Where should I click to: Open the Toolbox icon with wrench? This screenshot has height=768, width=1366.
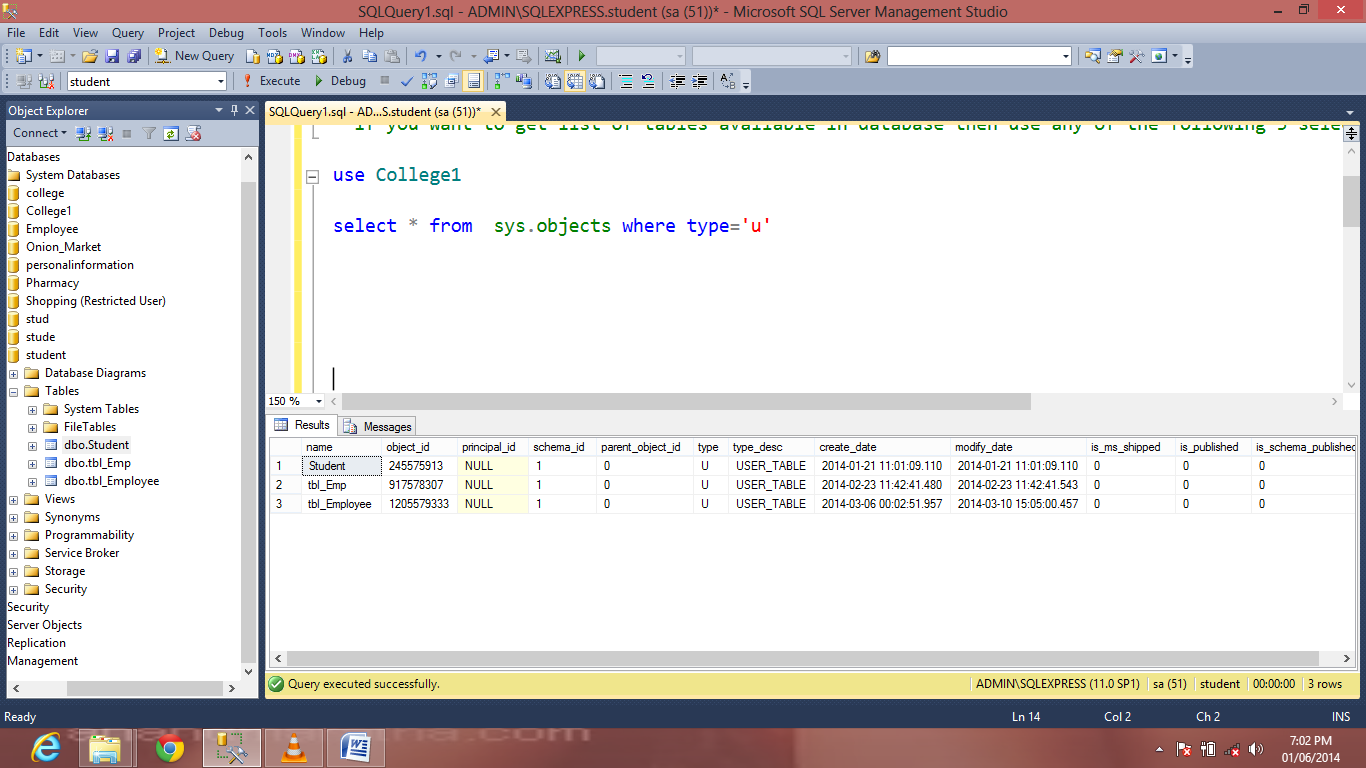(1136, 56)
